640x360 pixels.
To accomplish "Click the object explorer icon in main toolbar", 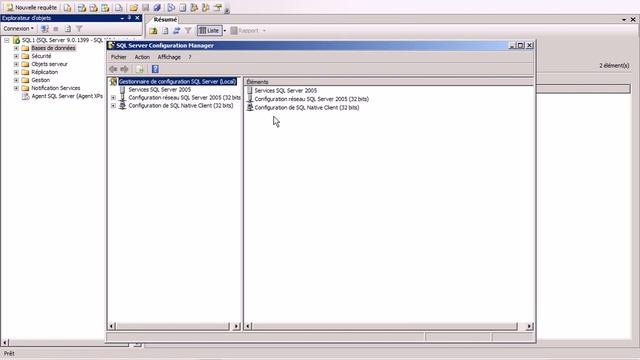I will click(x=194, y=7).
